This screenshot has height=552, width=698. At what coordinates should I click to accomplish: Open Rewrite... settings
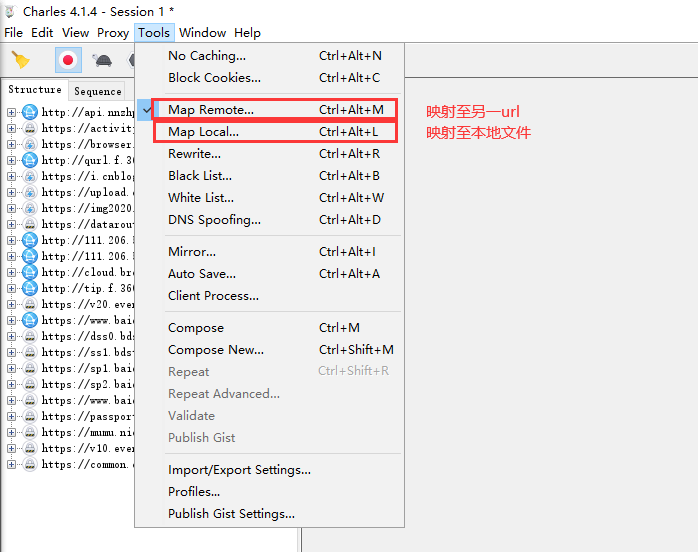coord(269,154)
